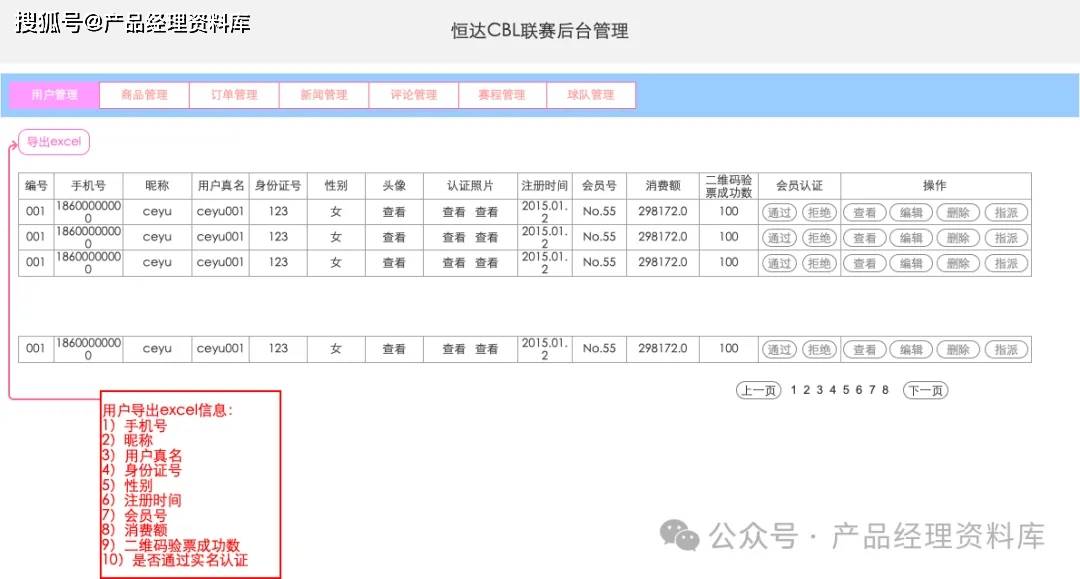Image resolution: width=1080 pixels, height=579 pixels.
Task: Switch to the 商品管理 tab
Action: pyautogui.click(x=143, y=94)
